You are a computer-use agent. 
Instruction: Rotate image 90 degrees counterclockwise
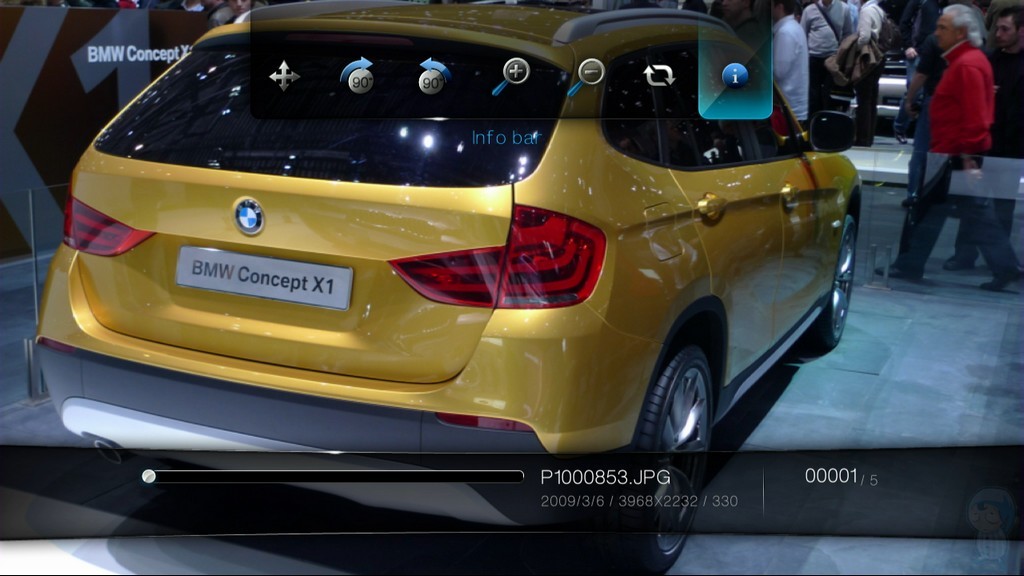coord(434,76)
